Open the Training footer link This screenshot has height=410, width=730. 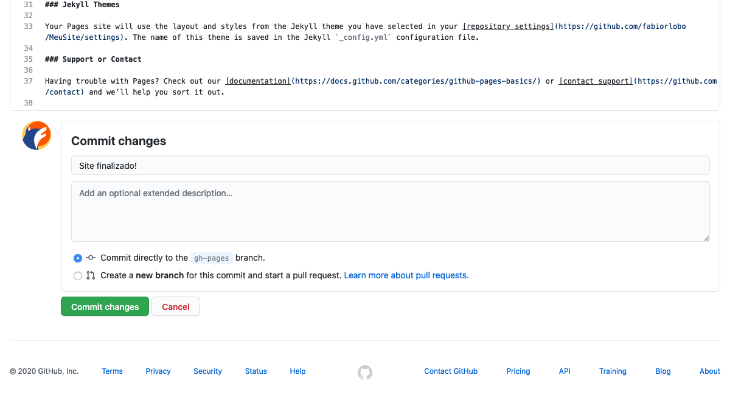click(613, 371)
